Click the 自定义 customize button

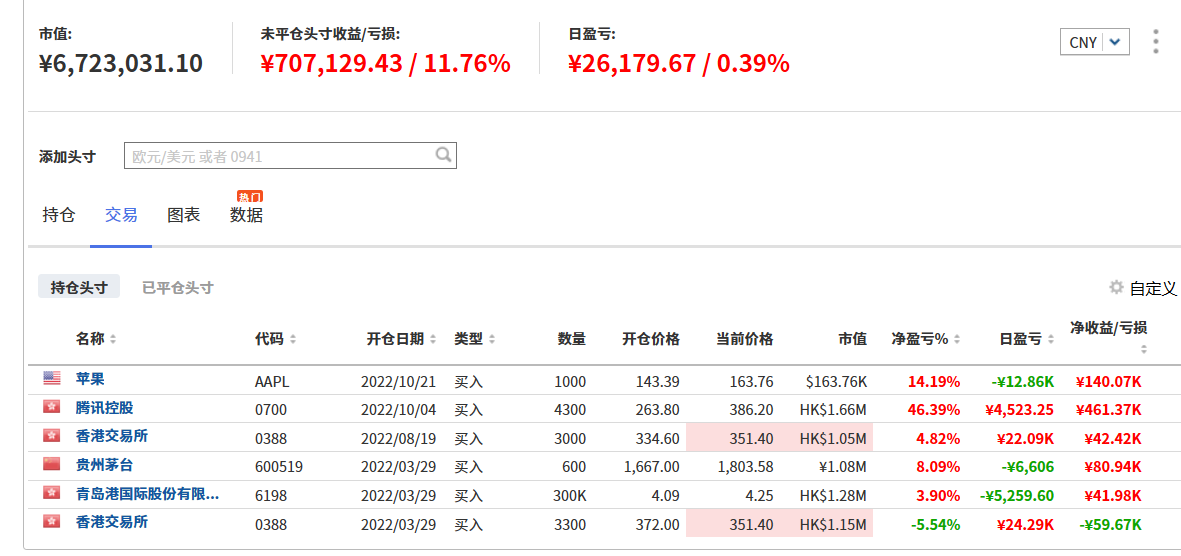click(x=1152, y=288)
